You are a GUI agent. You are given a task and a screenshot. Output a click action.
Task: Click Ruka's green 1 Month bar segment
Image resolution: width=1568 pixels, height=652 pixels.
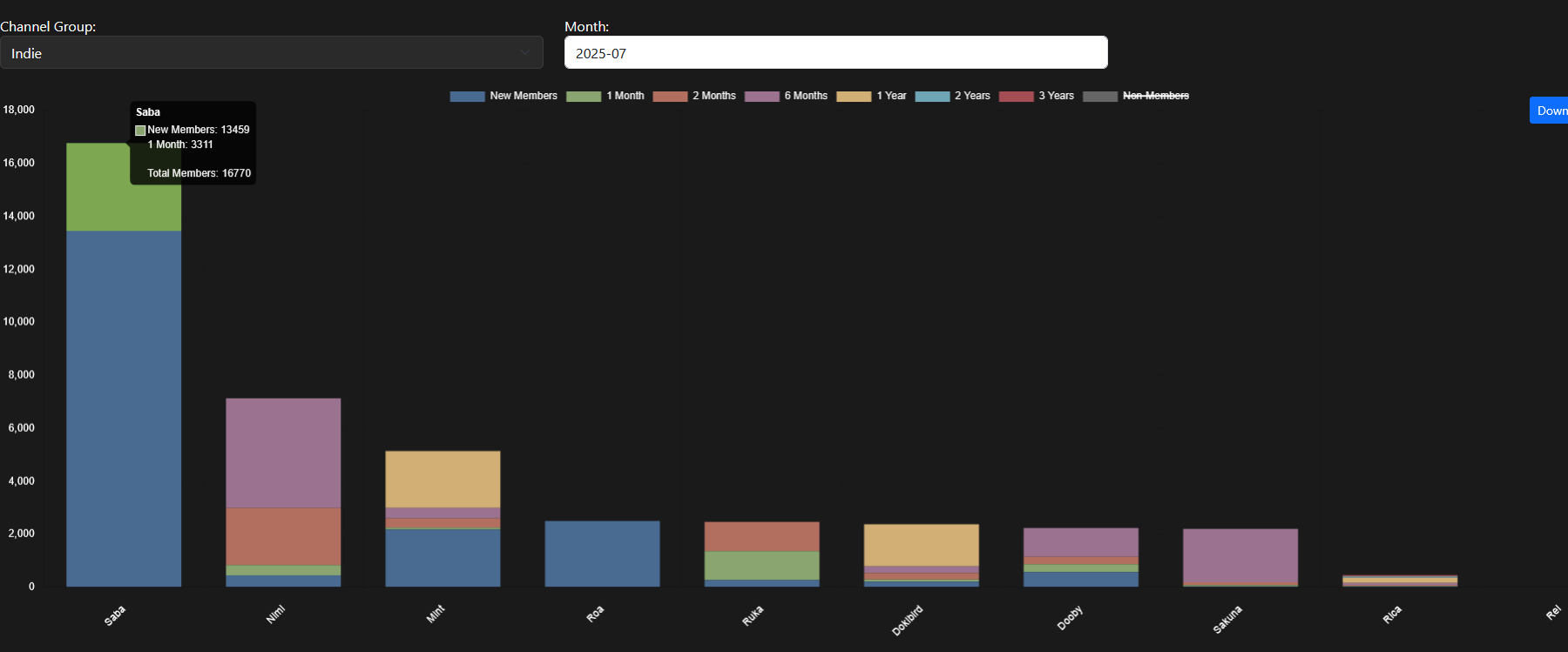[761, 566]
